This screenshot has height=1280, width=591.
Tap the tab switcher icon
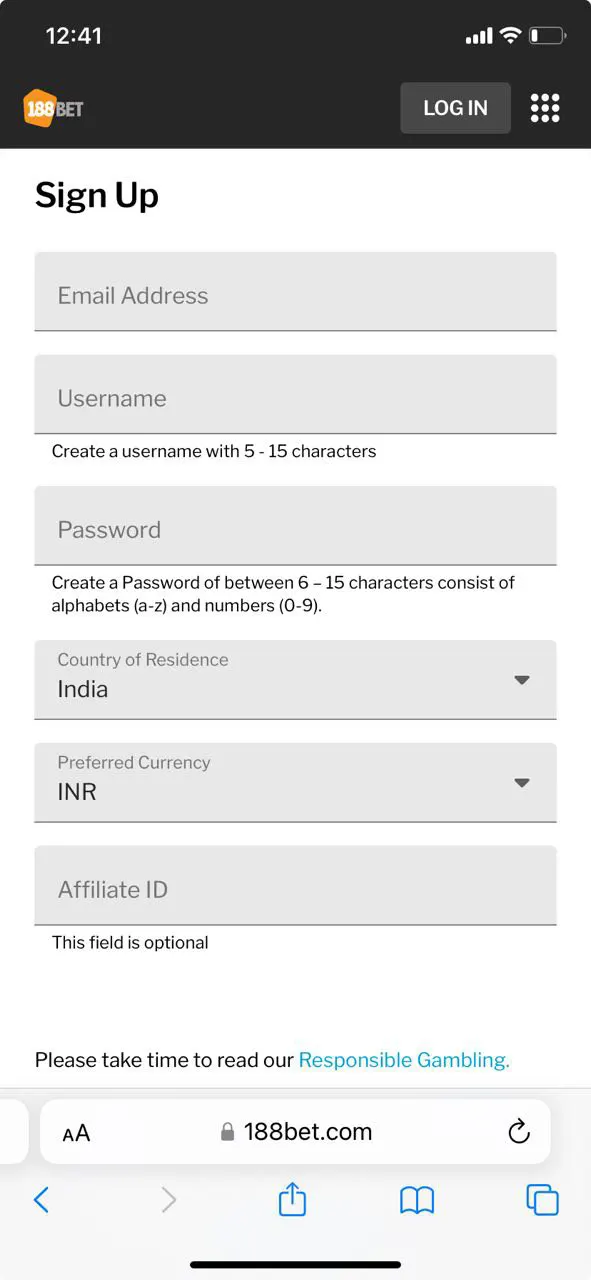coord(541,1199)
